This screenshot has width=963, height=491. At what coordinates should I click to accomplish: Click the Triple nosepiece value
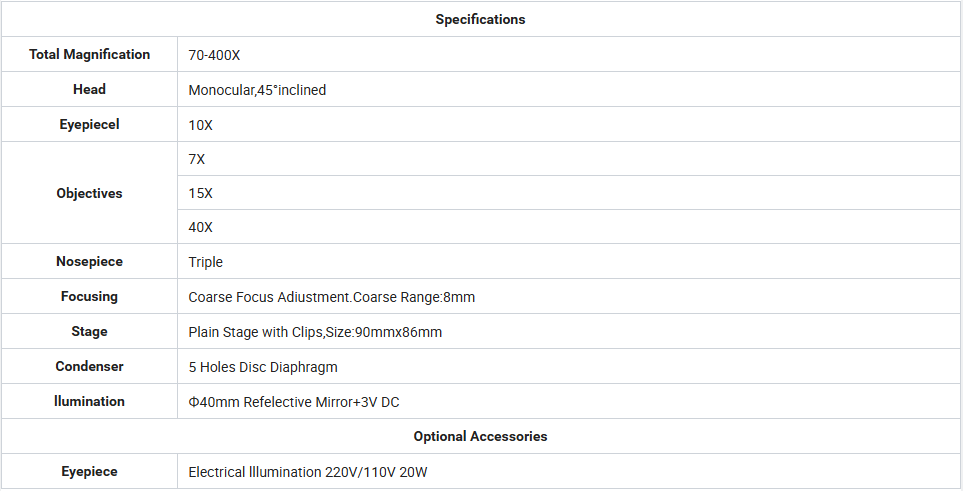click(206, 262)
